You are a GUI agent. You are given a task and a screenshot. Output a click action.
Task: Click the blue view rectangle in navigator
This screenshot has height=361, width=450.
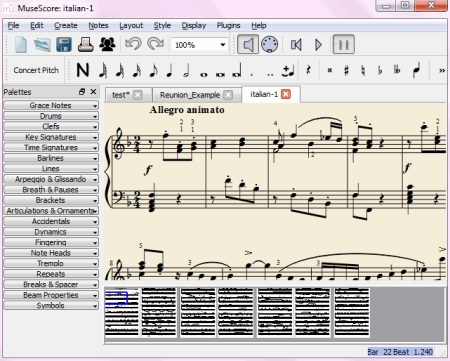coord(116,298)
